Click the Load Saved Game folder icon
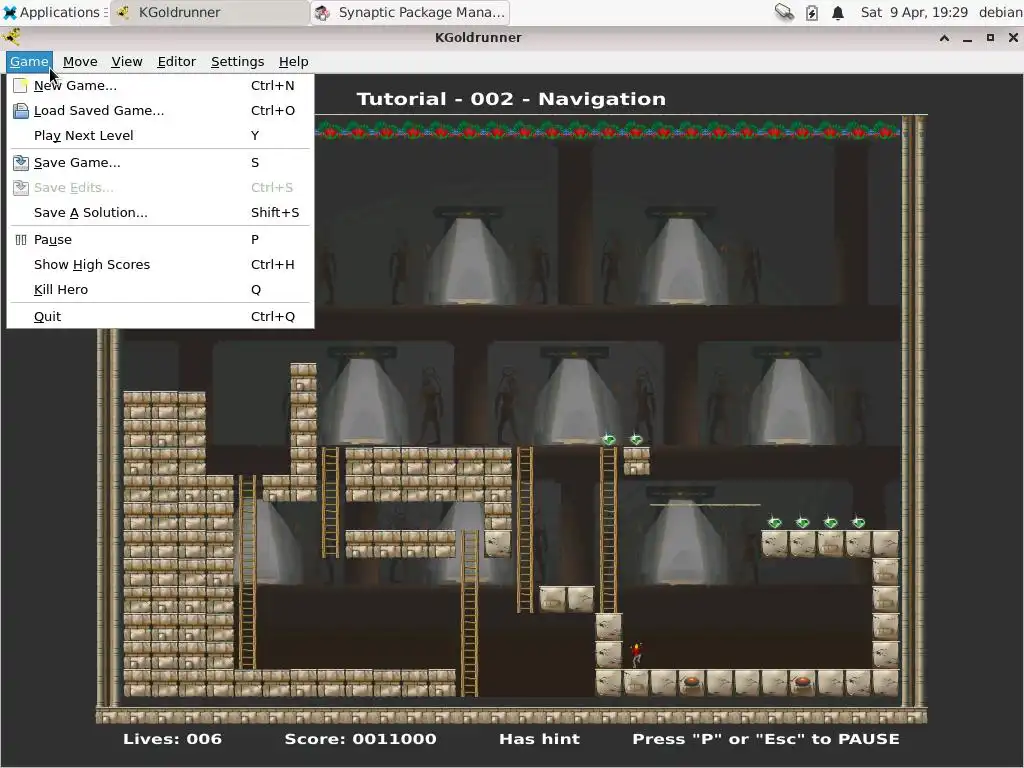 (21, 110)
